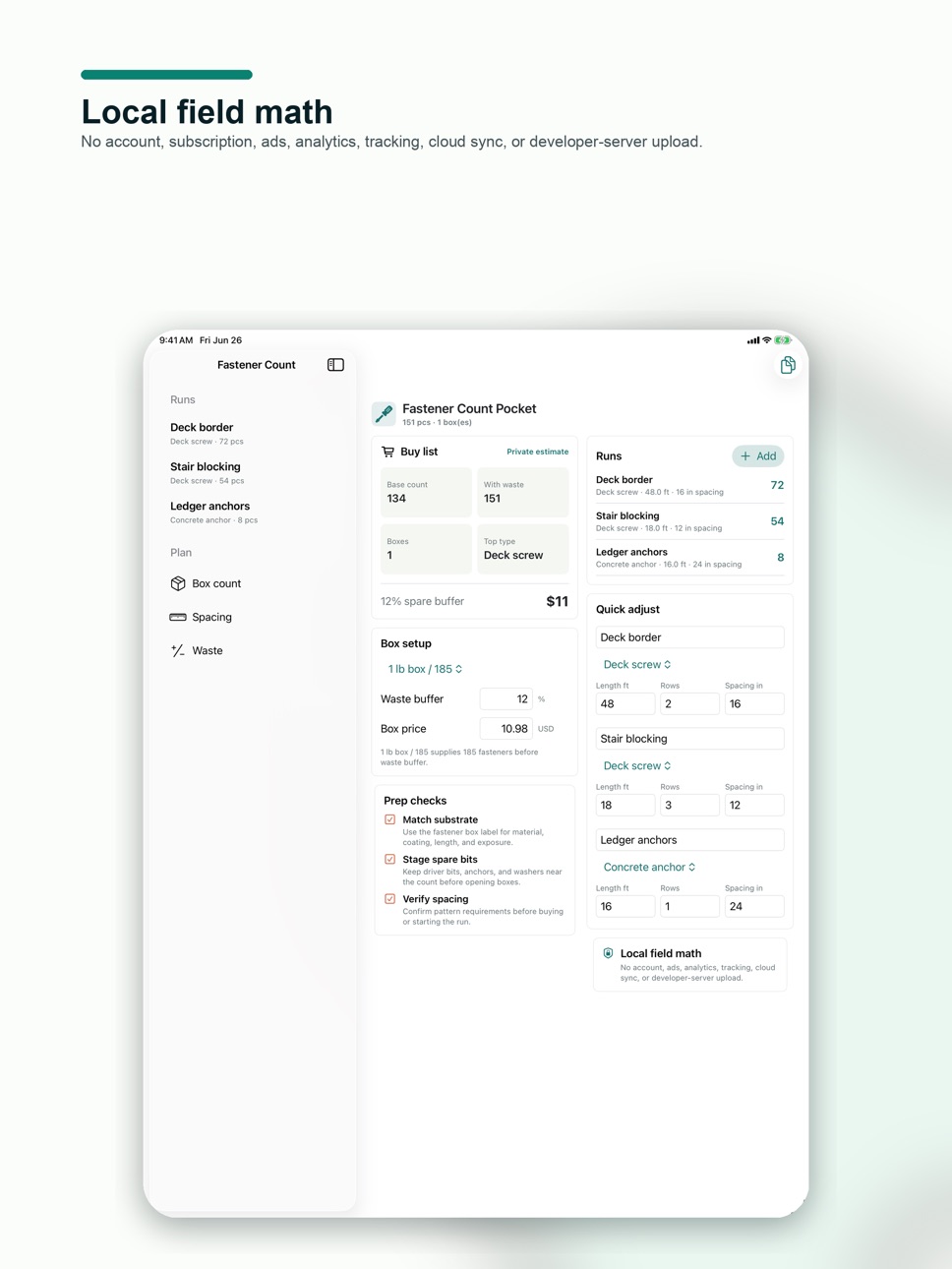The height and width of the screenshot is (1269, 952).
Task: Tap the Local field math shield icon
Action: [608, 953]
